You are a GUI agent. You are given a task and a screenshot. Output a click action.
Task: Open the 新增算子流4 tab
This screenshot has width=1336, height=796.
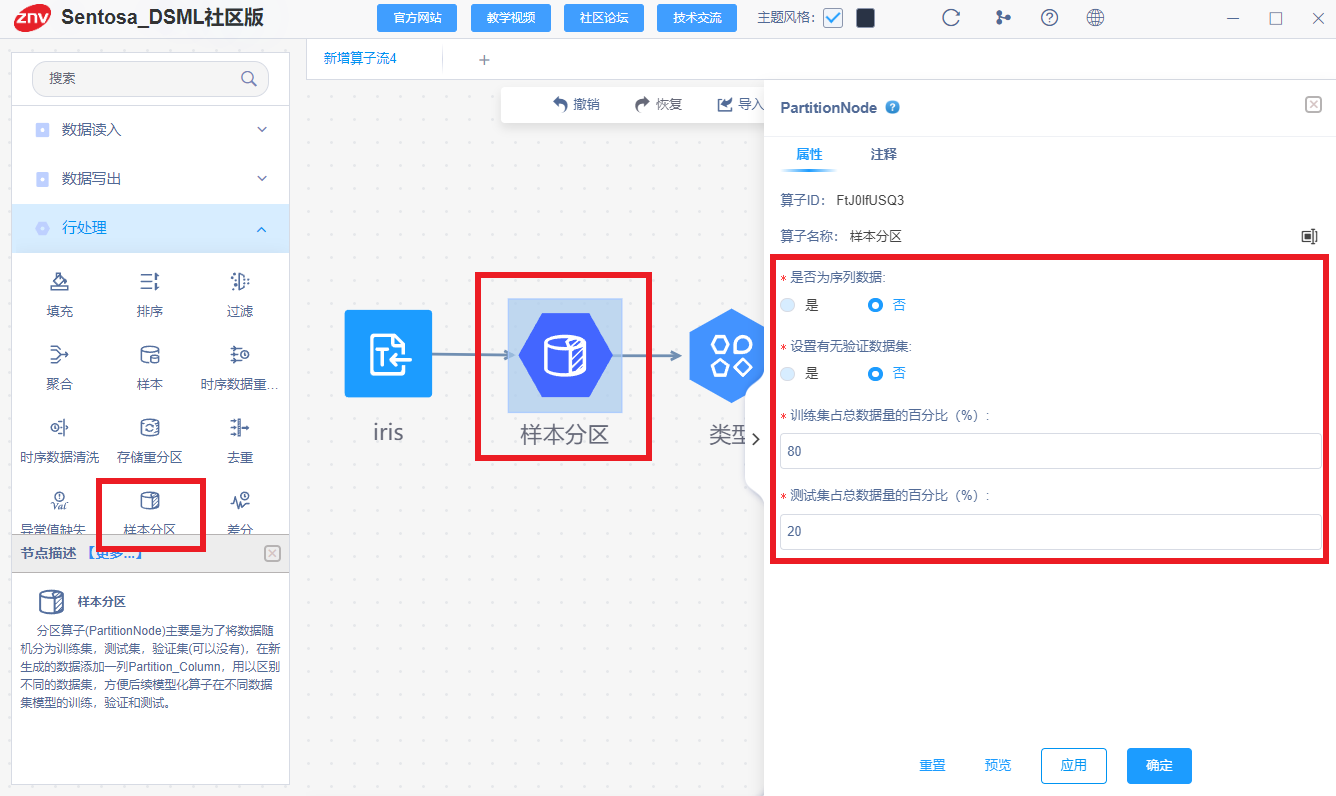click(360, 59)
